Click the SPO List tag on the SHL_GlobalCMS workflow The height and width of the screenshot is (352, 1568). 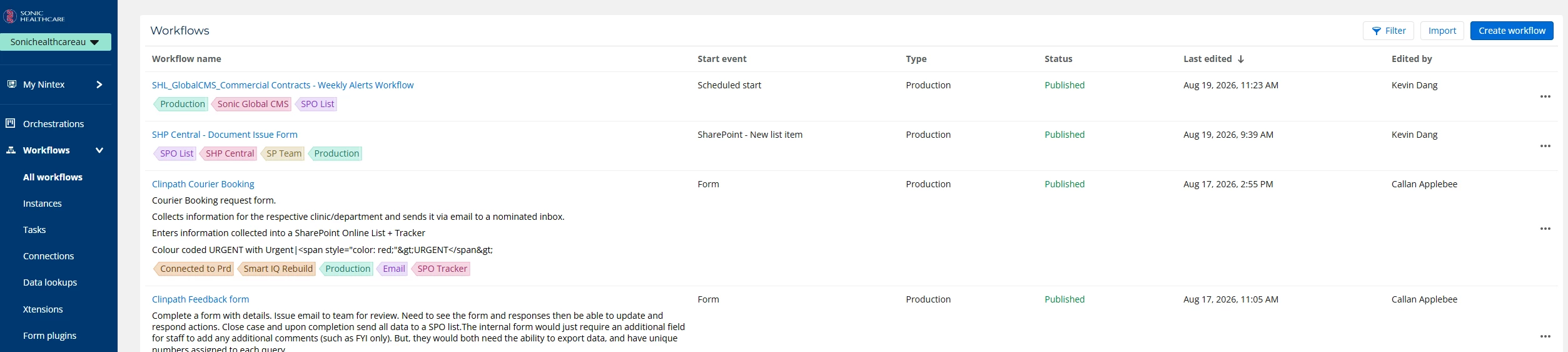(x=316, y=104)
